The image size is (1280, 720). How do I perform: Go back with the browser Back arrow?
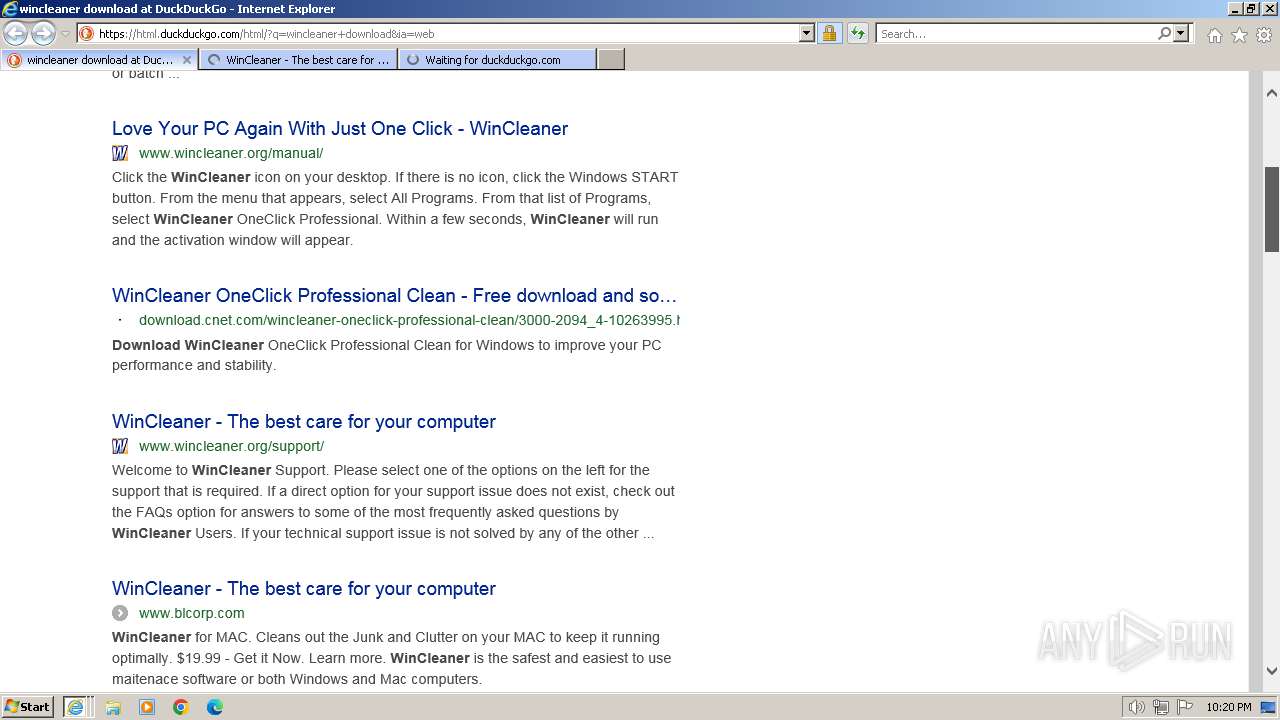[16, 34]
